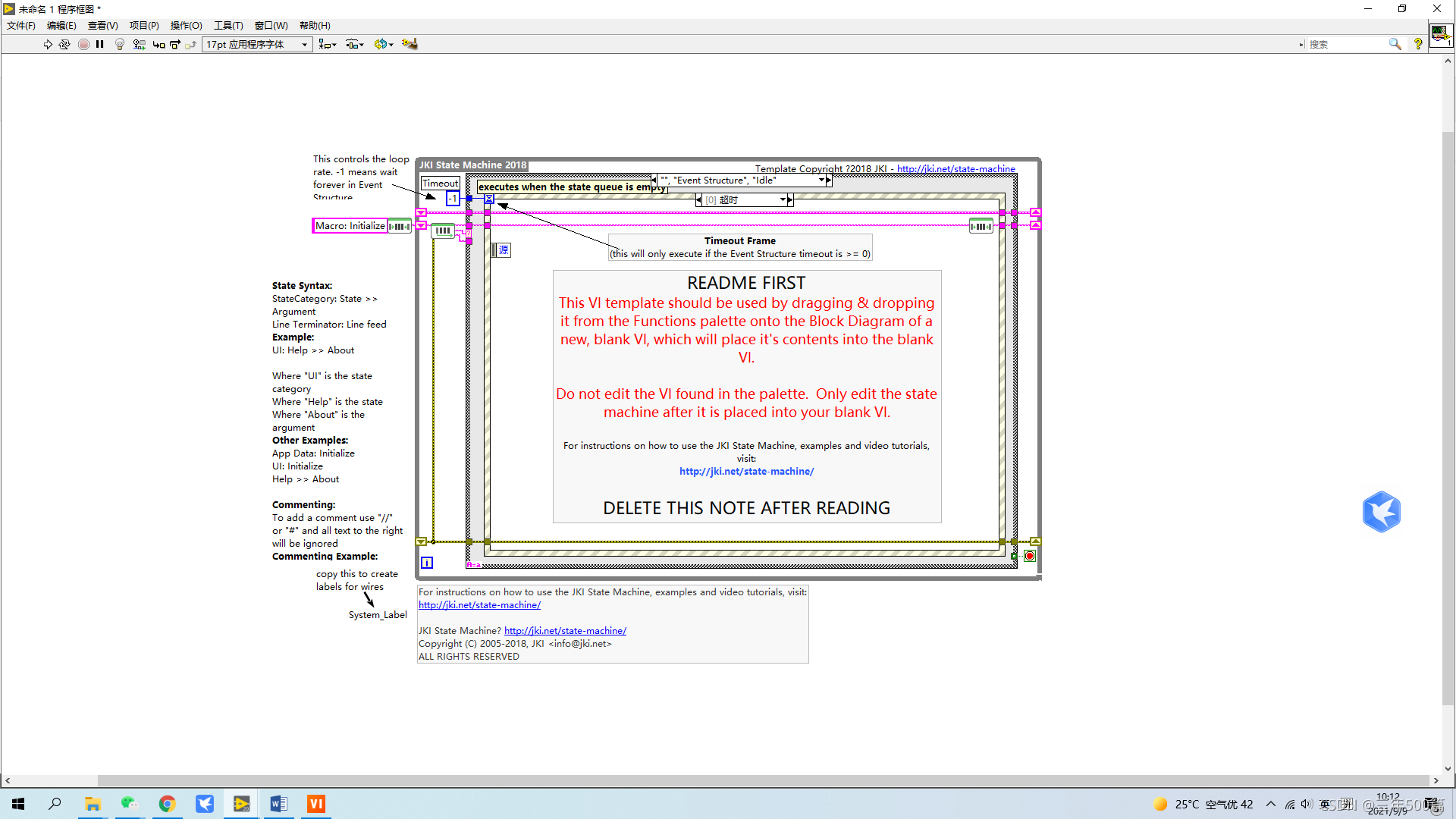Select the Timeout label

coord(440,184)
